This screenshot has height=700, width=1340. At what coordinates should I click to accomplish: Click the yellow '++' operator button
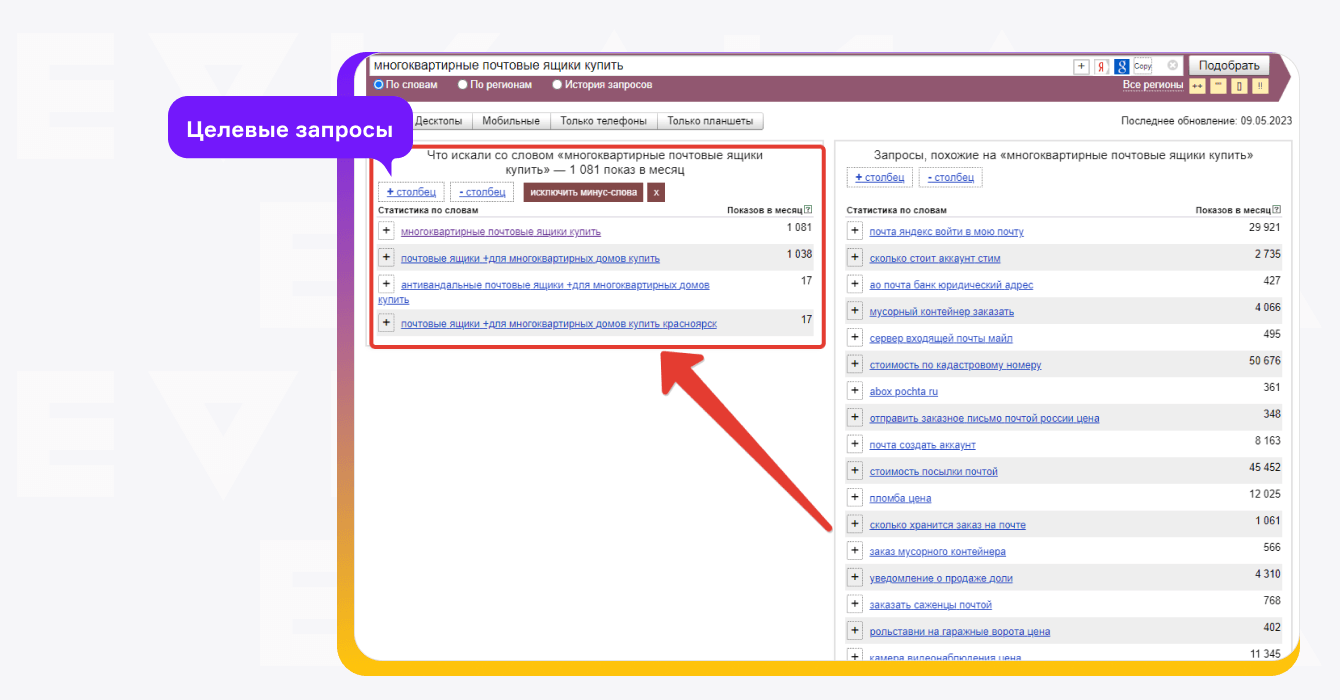click(1197, 86)
